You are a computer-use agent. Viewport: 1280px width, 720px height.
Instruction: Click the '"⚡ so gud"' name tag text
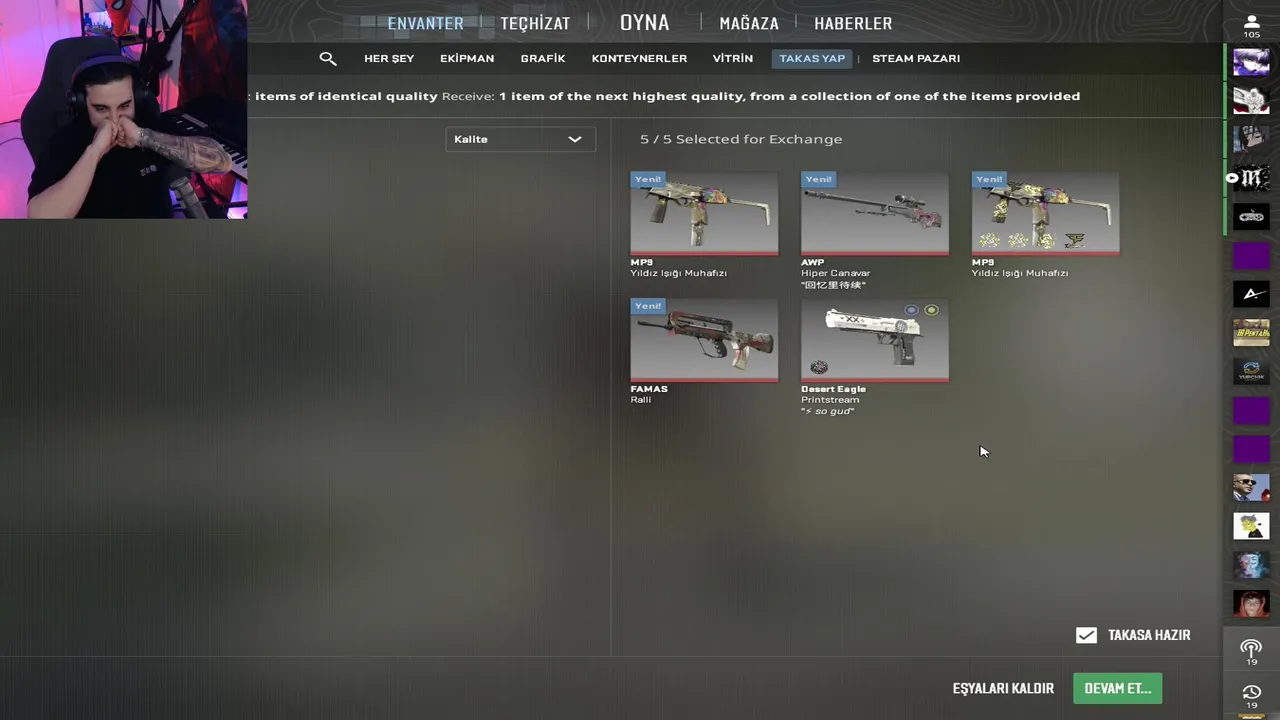coord(828,411)
